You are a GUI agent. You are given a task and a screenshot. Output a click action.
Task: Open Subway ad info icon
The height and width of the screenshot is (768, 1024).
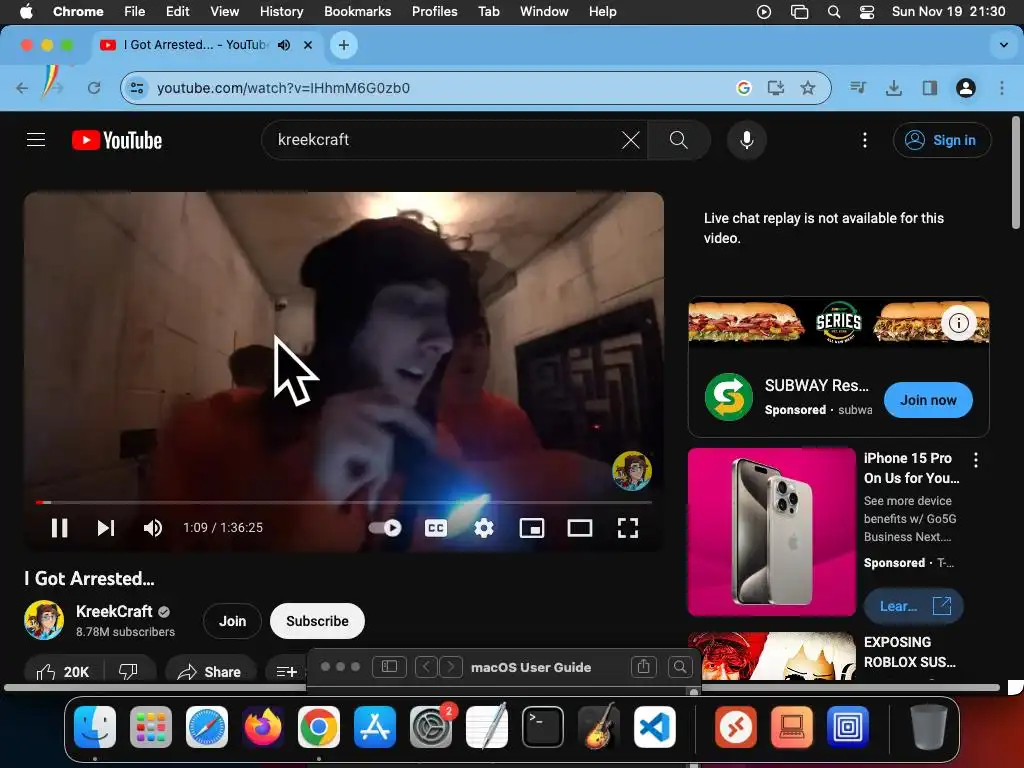[x=959, y=323]
